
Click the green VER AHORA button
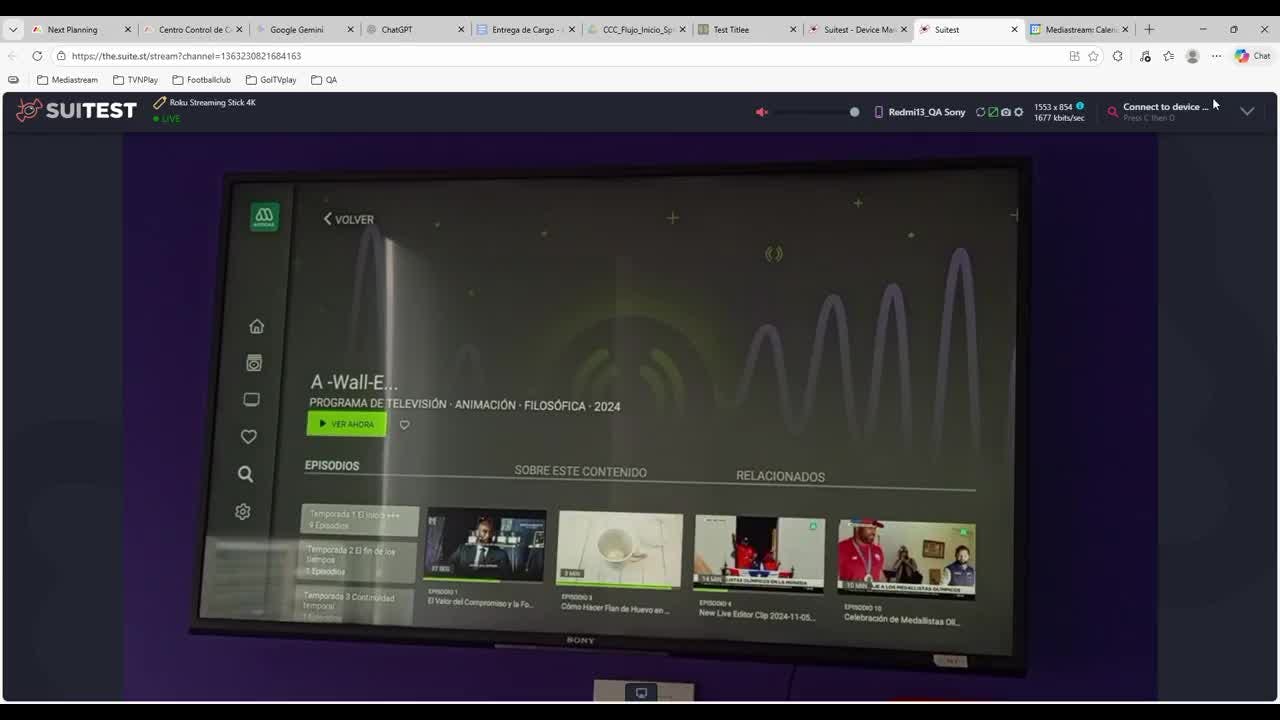tap(346, 424)
